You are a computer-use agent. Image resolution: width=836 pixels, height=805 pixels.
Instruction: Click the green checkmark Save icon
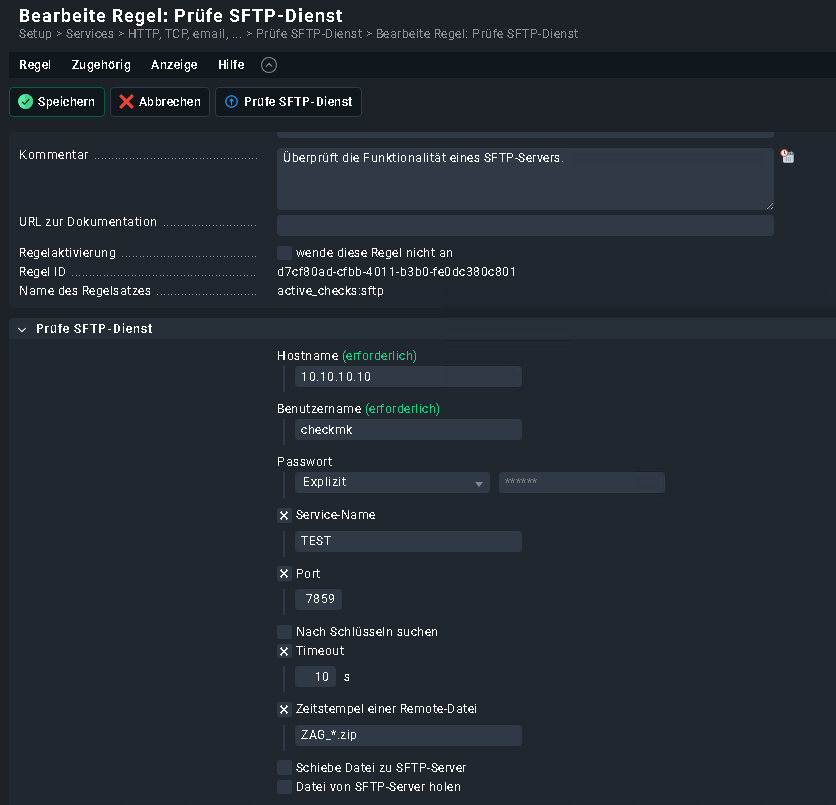[26, 102]
